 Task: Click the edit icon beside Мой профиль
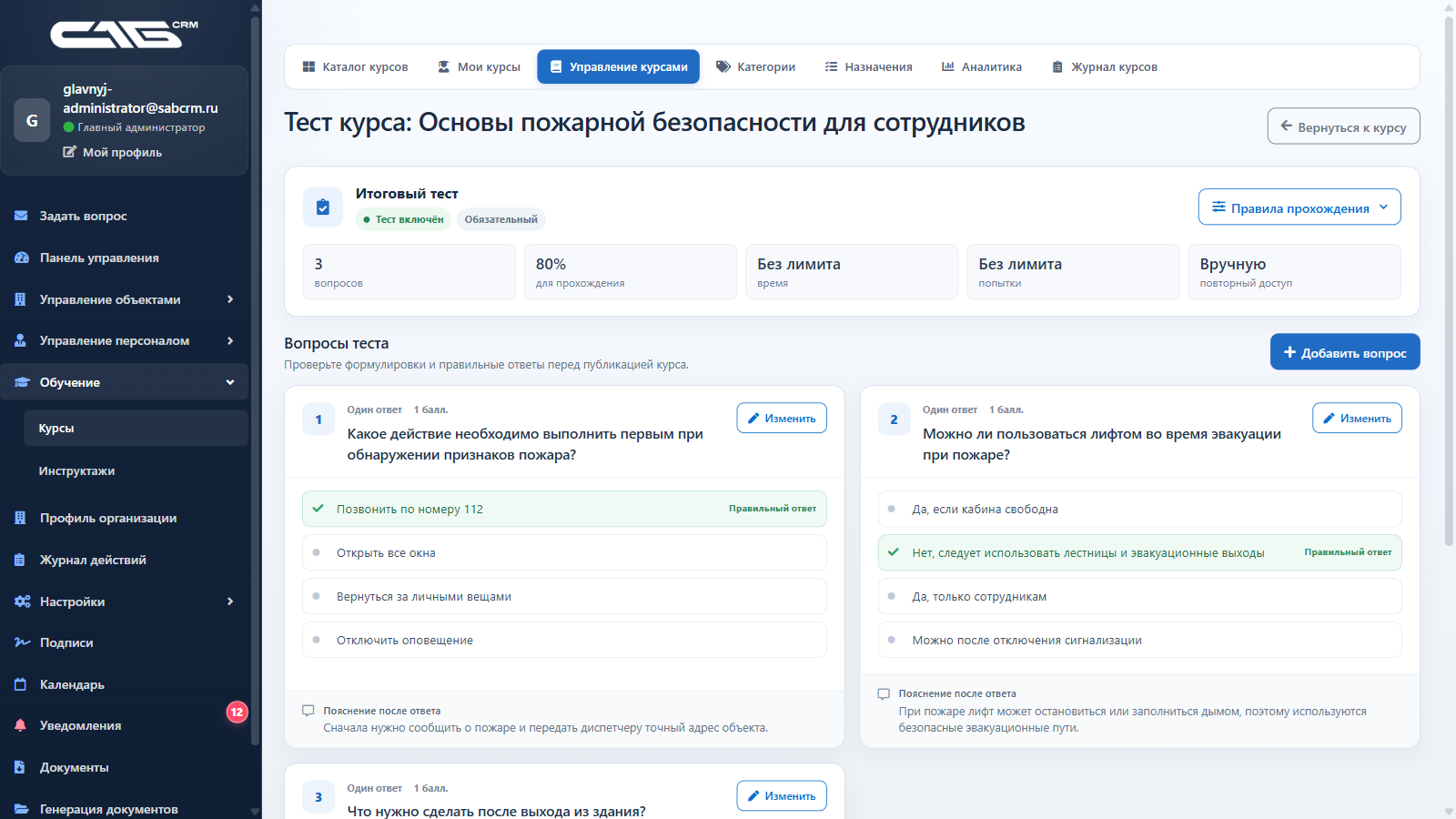coord(70,152)
